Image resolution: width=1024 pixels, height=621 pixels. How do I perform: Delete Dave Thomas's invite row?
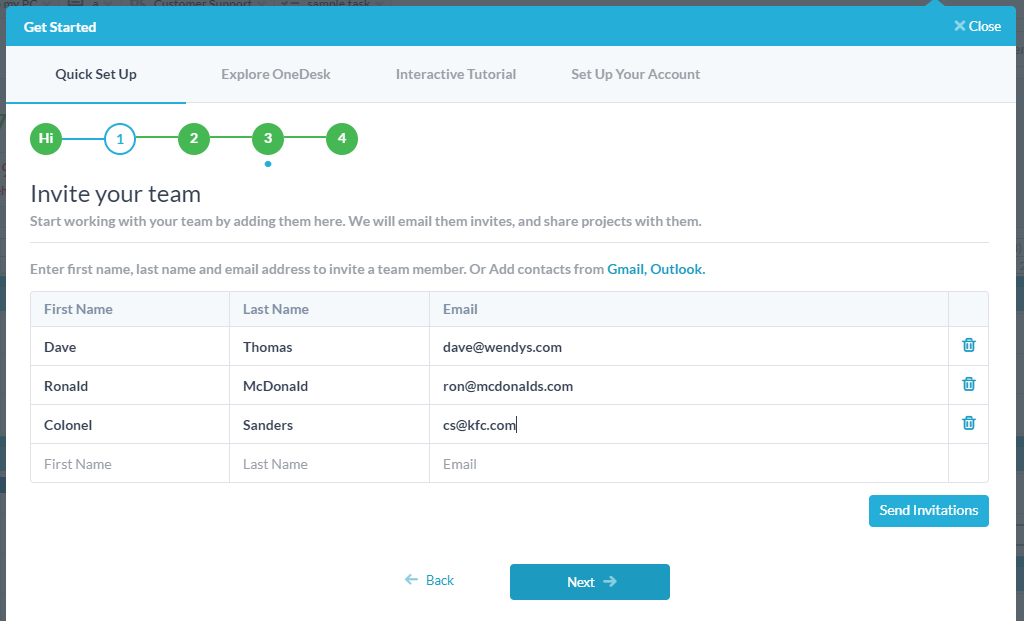pyautogui.click(x=968, y=344)
